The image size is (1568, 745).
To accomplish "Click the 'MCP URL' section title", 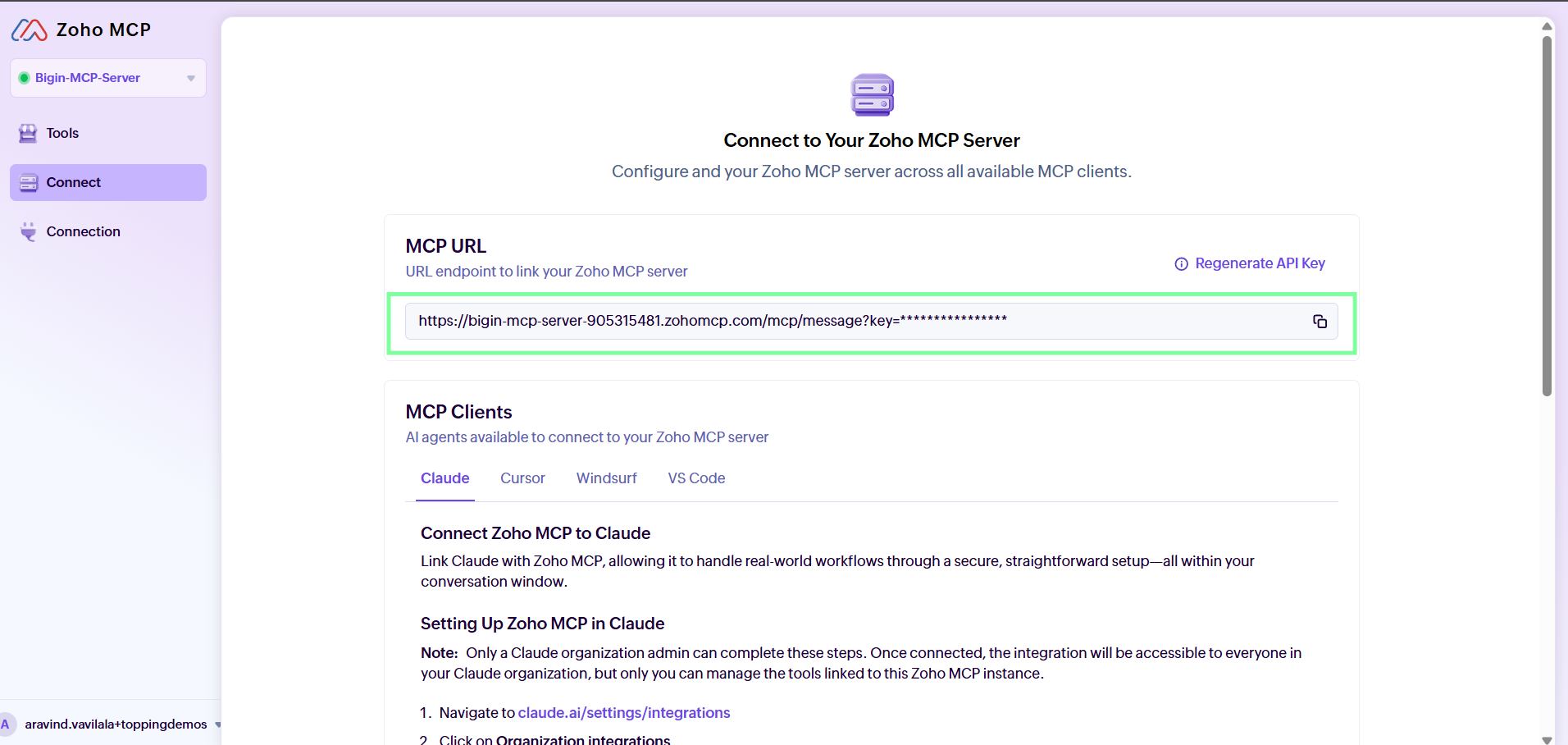I will [x=446, y=246].
